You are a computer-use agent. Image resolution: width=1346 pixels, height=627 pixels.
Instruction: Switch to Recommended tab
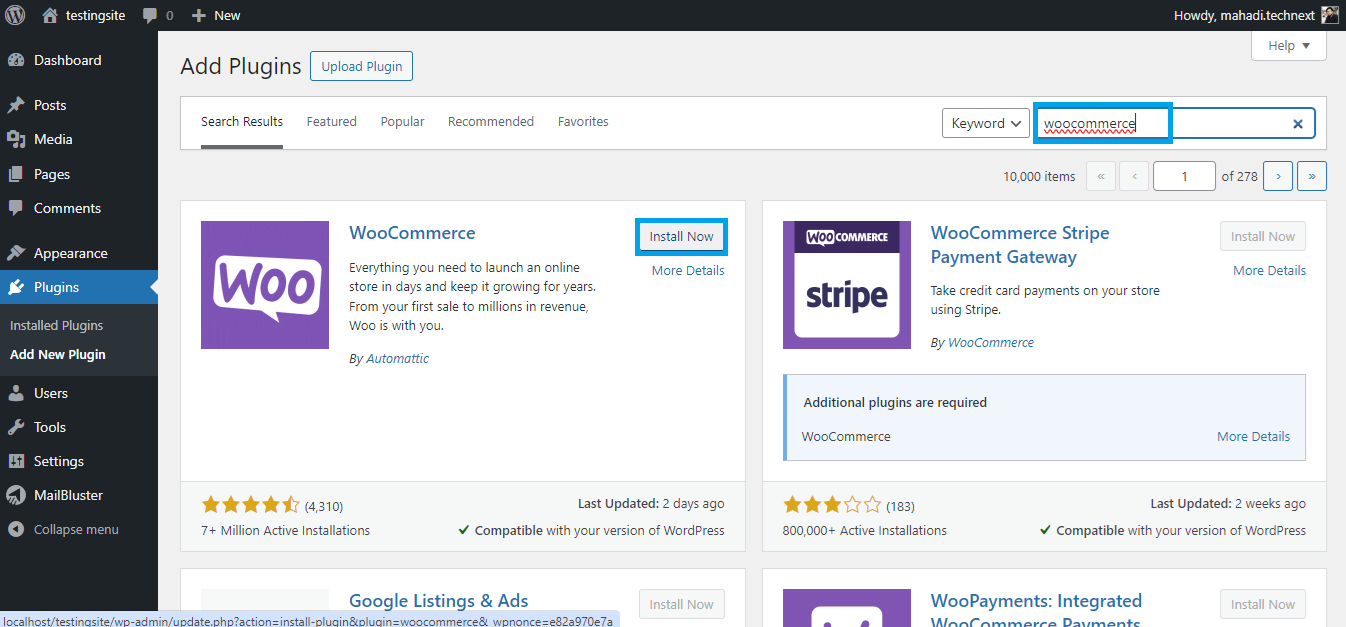(x=491, y=122)
